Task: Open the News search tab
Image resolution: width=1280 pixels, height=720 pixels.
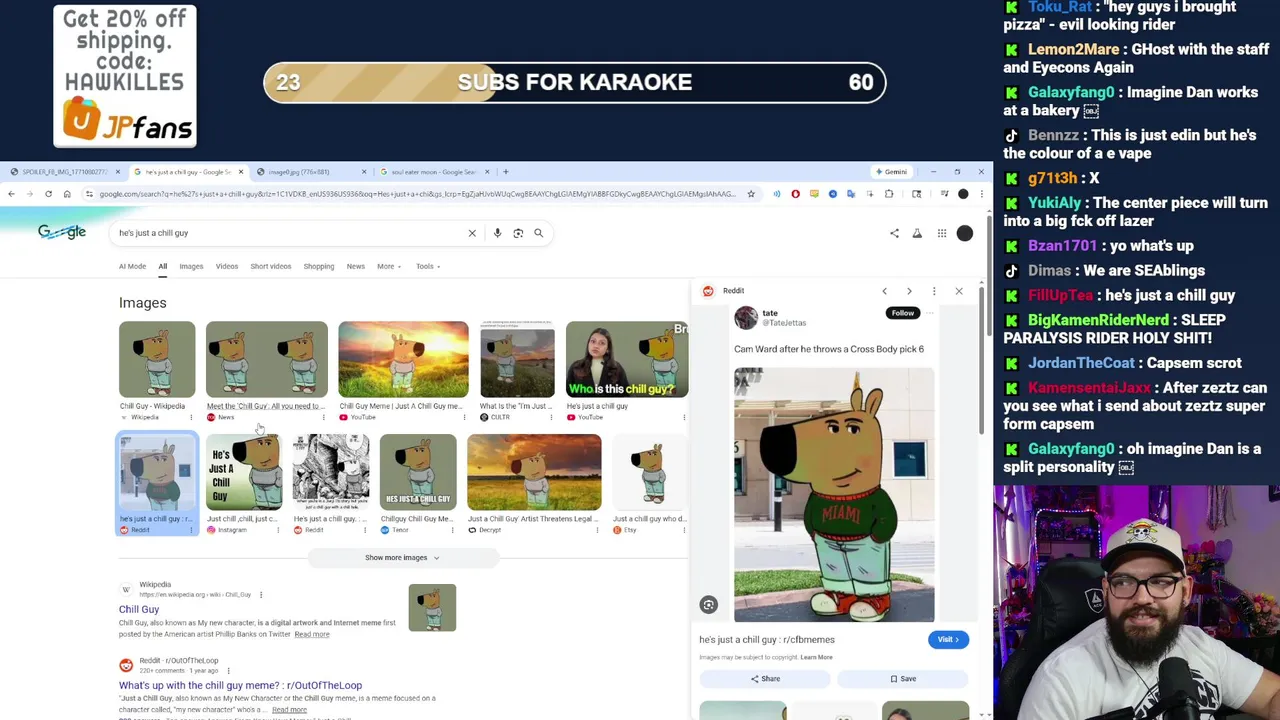Action: pyautogui.click(x=355, y=266)
